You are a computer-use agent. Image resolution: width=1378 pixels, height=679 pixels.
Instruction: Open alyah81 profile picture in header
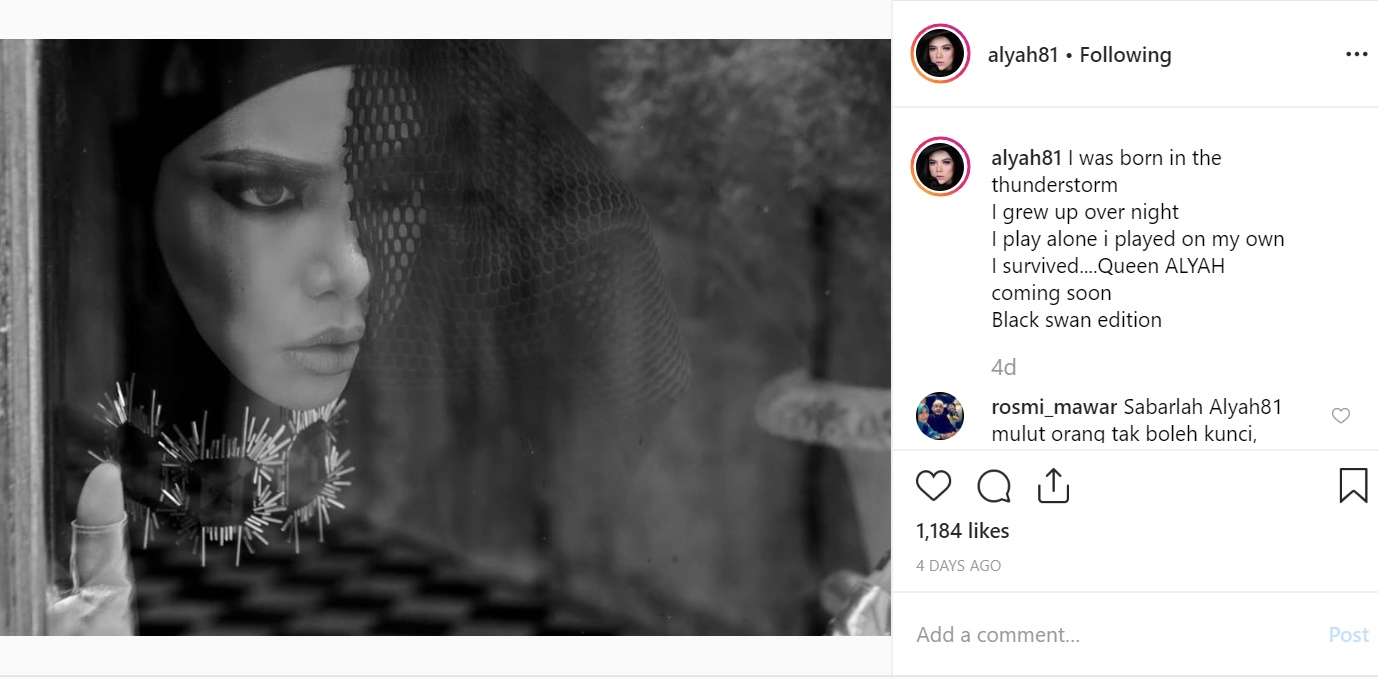click(941, 54)
